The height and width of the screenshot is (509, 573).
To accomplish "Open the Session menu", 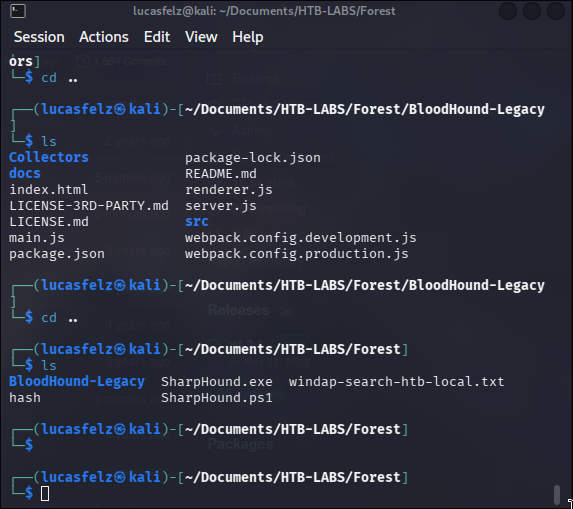I will 39,37.
